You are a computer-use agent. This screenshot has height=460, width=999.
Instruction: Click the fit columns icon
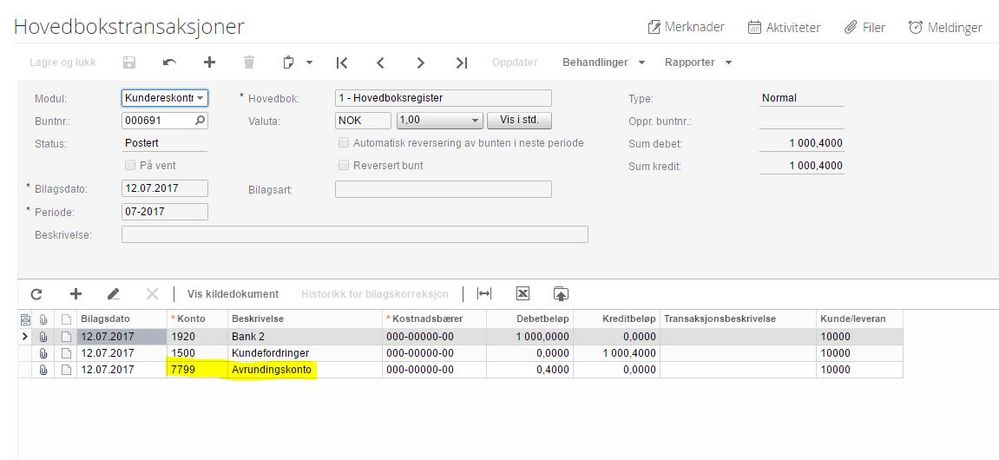pos(484,294)
